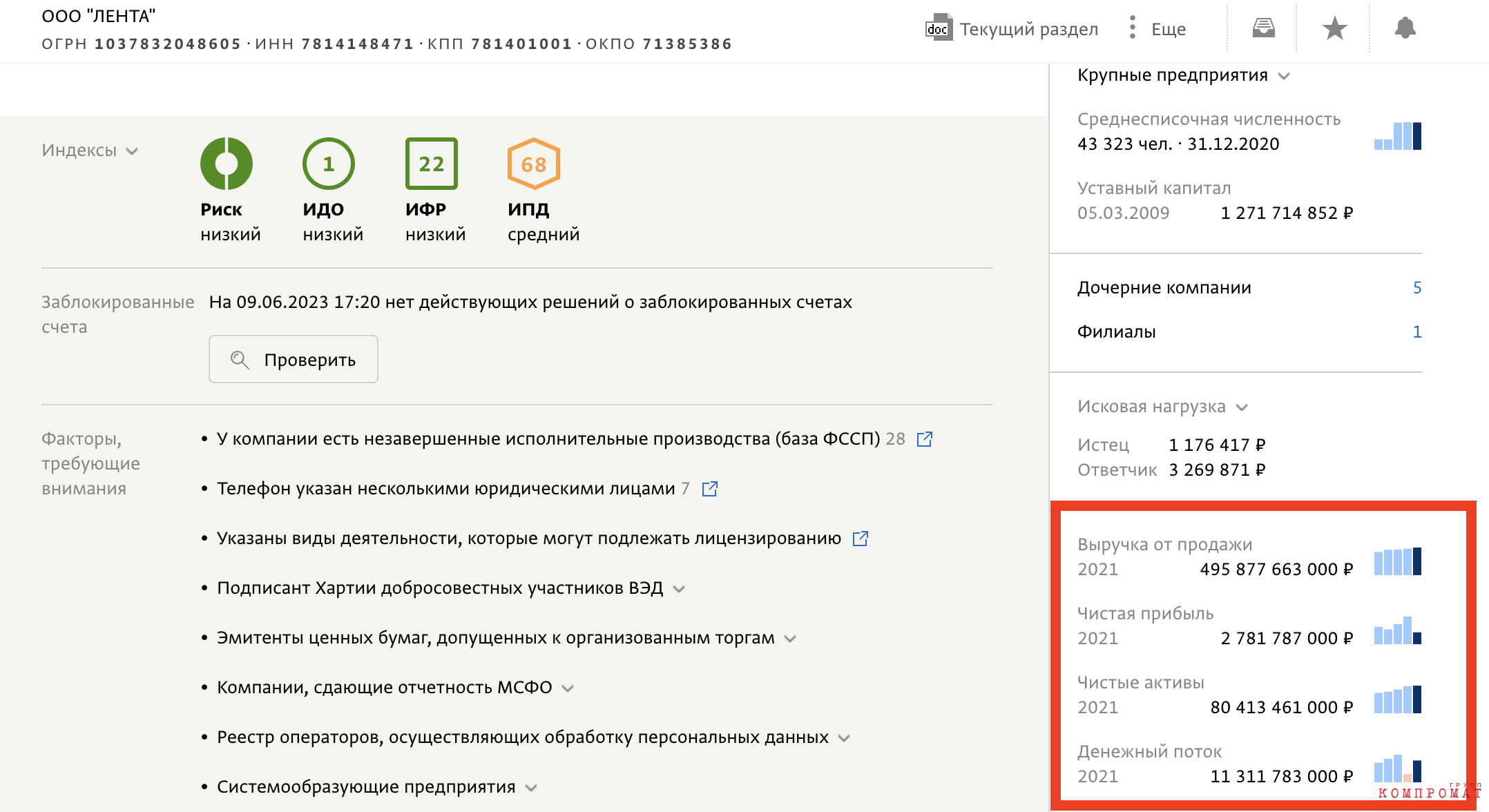Open external link for ФССП enforcement proceedings

924,439
